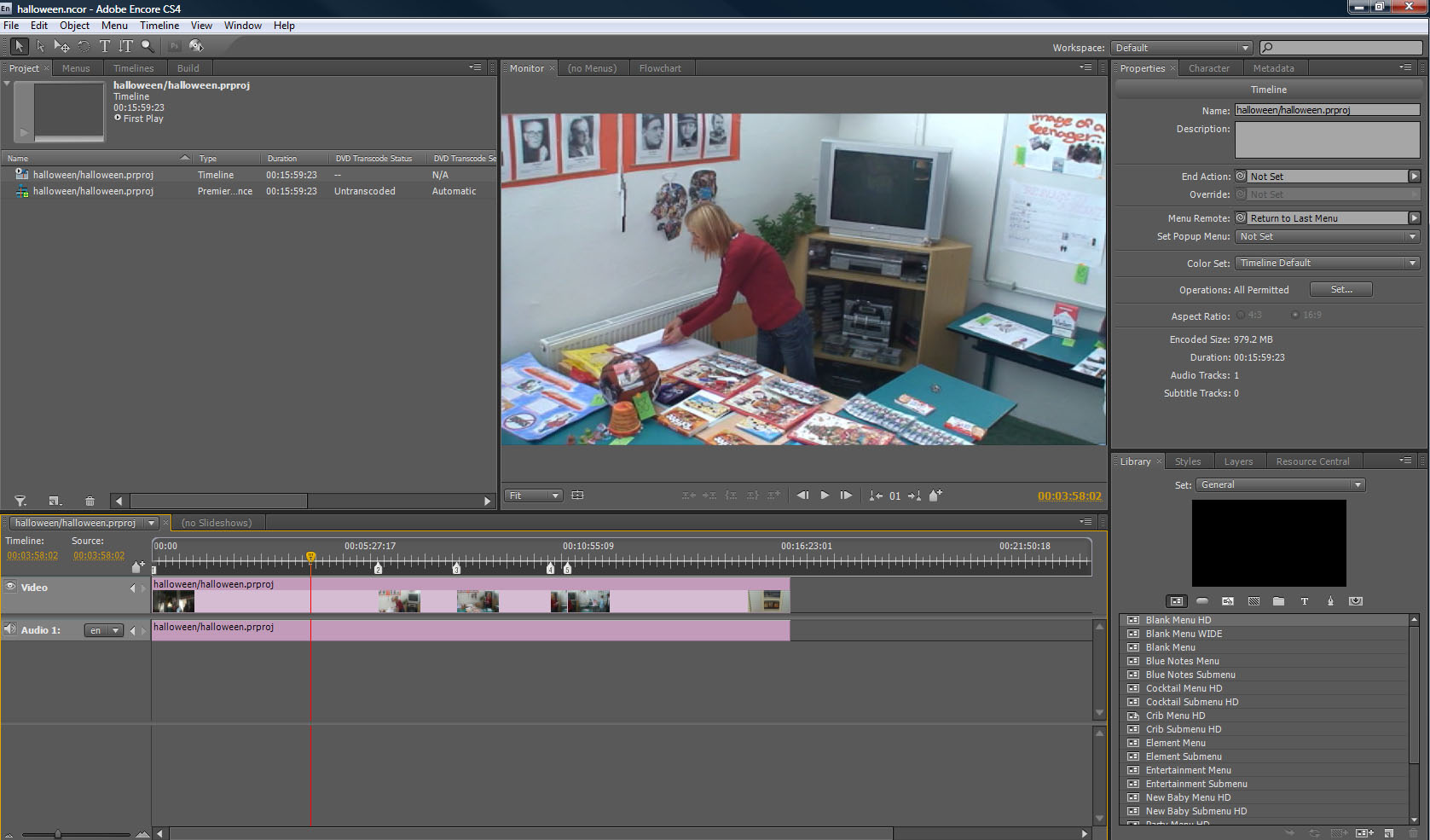This screenshot has height=840, width=1430.
Task: Expand the Color Set Timeline Default dropdown
Action: (x=1328, y=264)
